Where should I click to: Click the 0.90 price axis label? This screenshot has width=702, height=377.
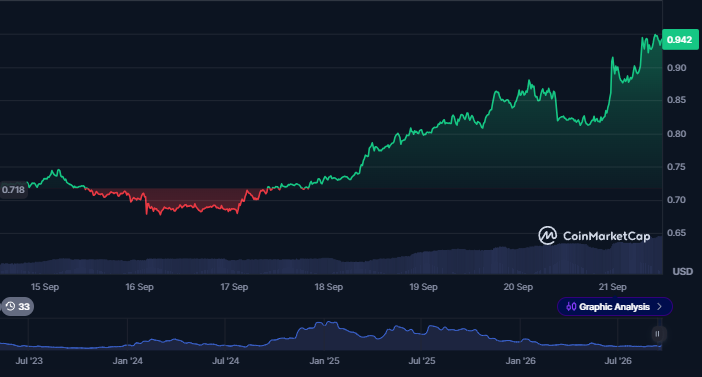[x=676, y=68]
